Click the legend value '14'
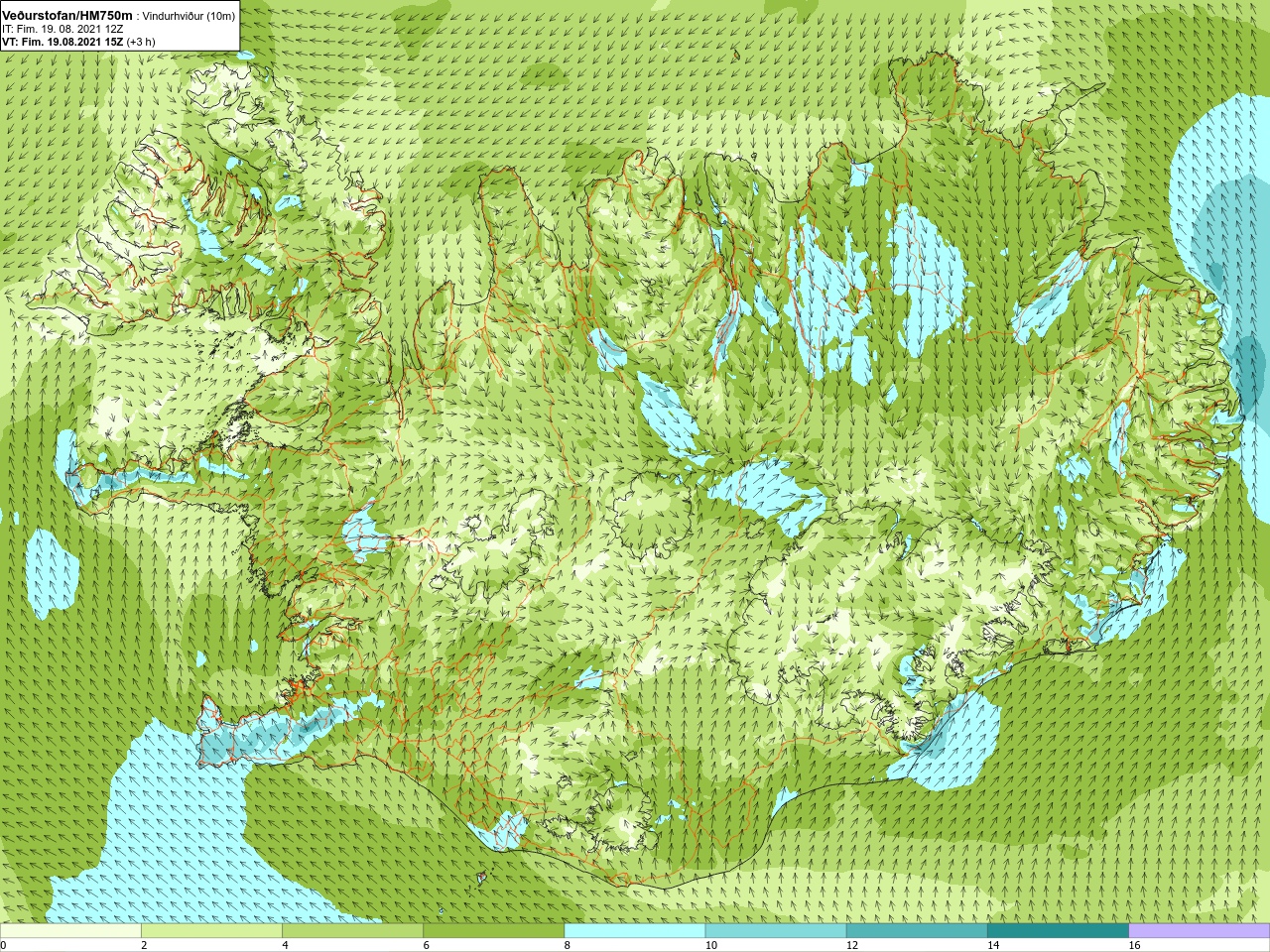Screen dimensions: 1270x952 point(993,945)
